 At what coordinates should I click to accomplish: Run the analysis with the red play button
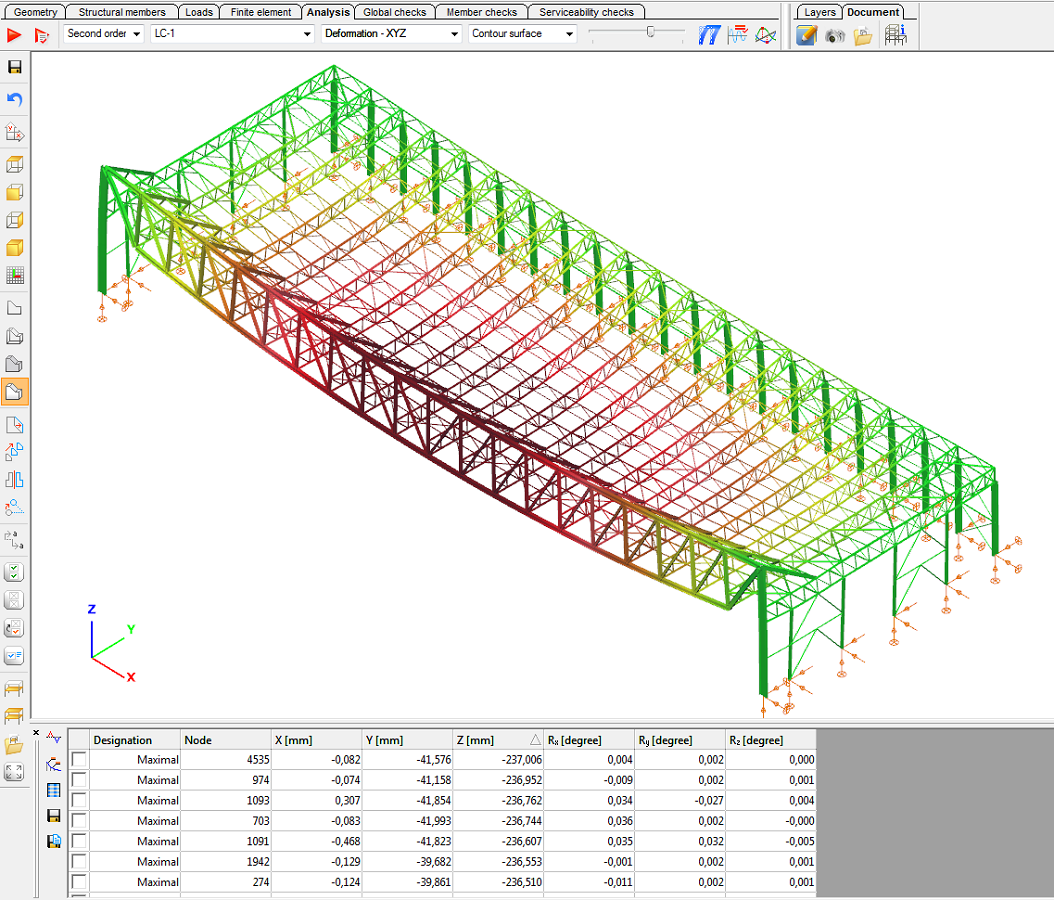(14, 35)
